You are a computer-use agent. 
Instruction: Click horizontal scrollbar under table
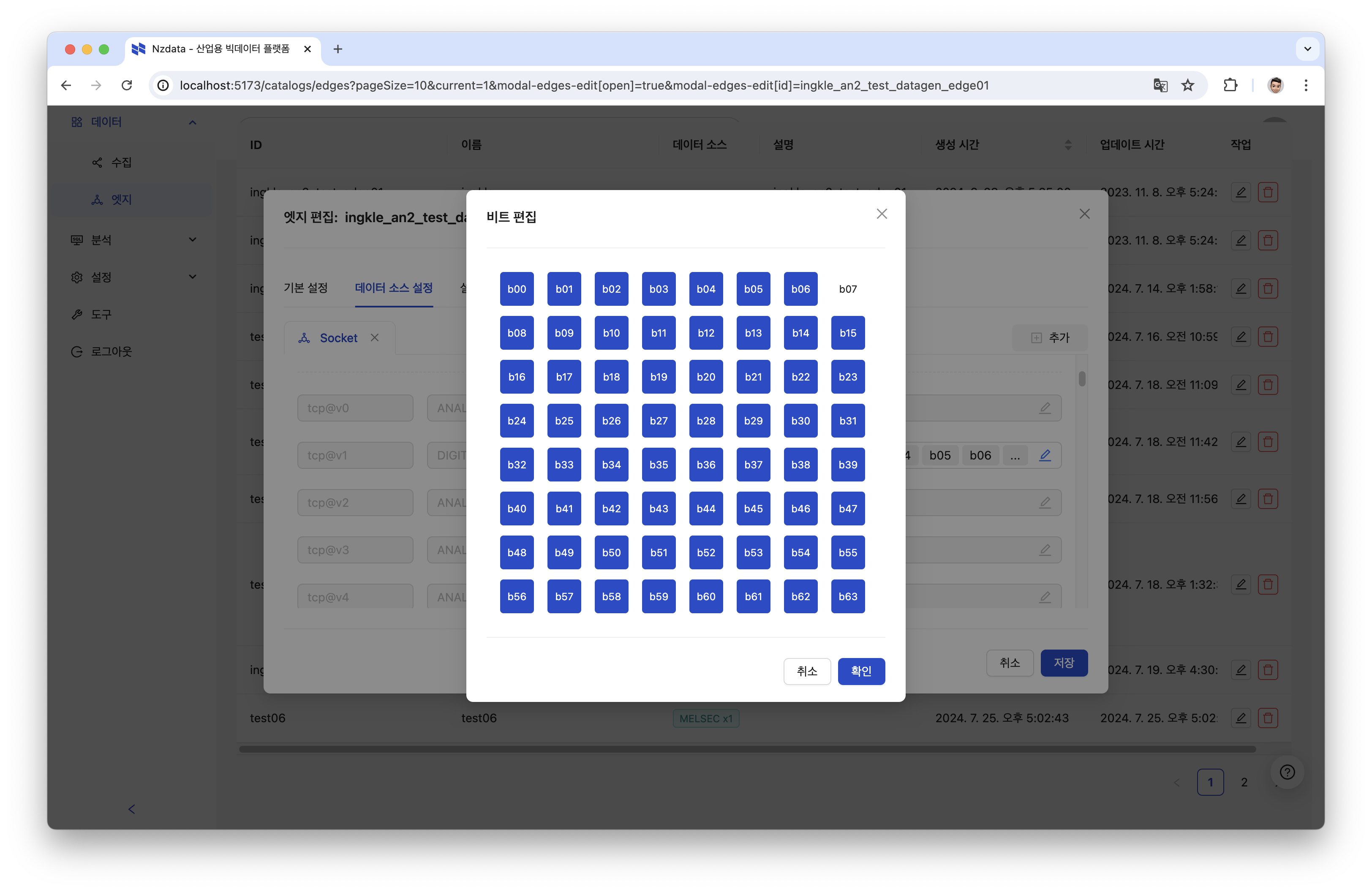tap(747, 749)
